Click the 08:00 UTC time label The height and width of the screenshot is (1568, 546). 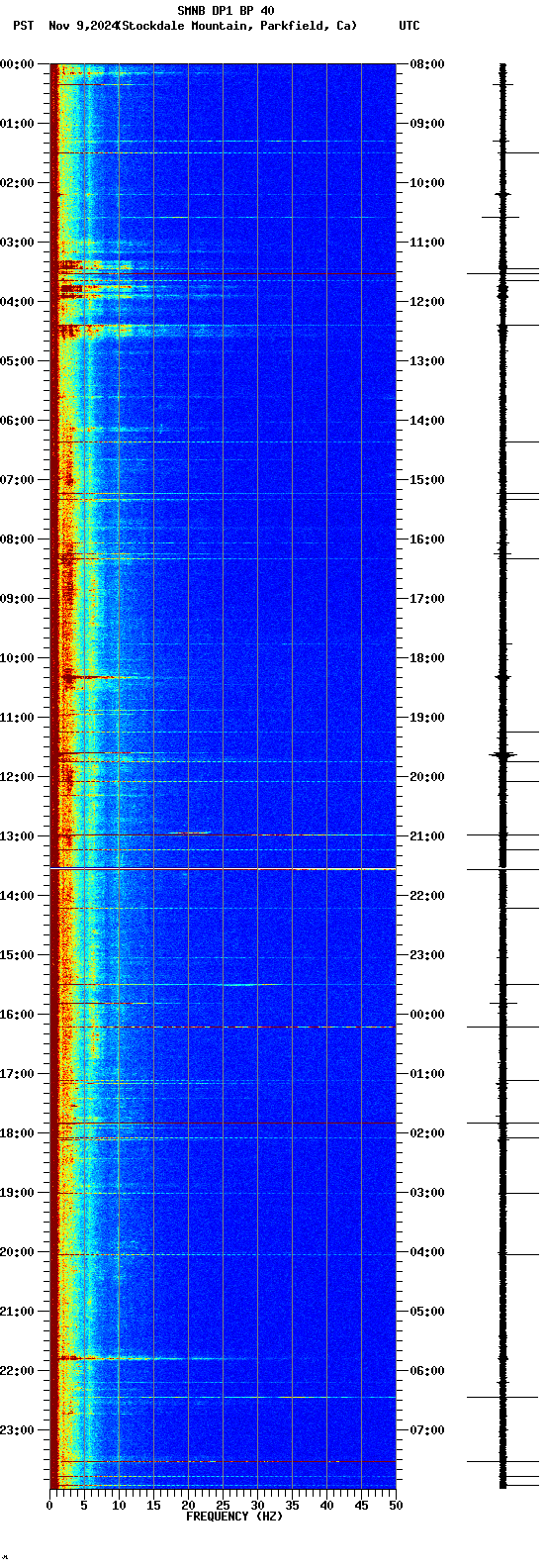click(x=427, y=64)
